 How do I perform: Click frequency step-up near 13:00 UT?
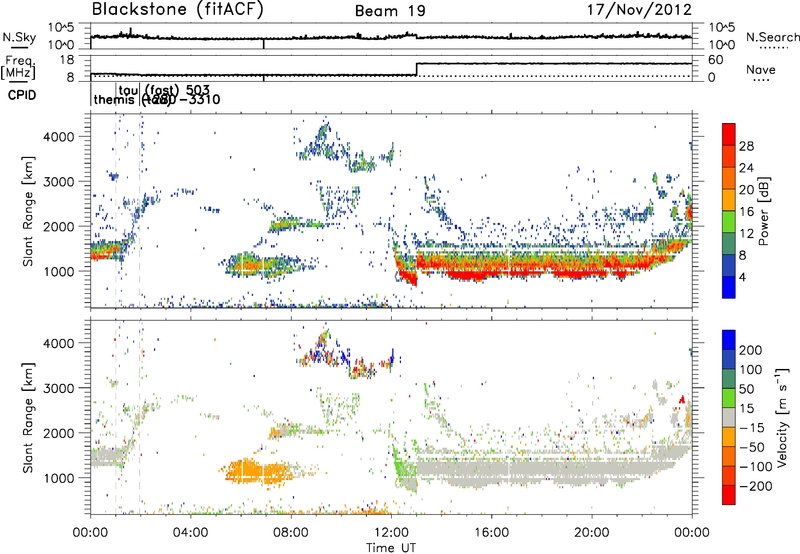click(417, 69)
